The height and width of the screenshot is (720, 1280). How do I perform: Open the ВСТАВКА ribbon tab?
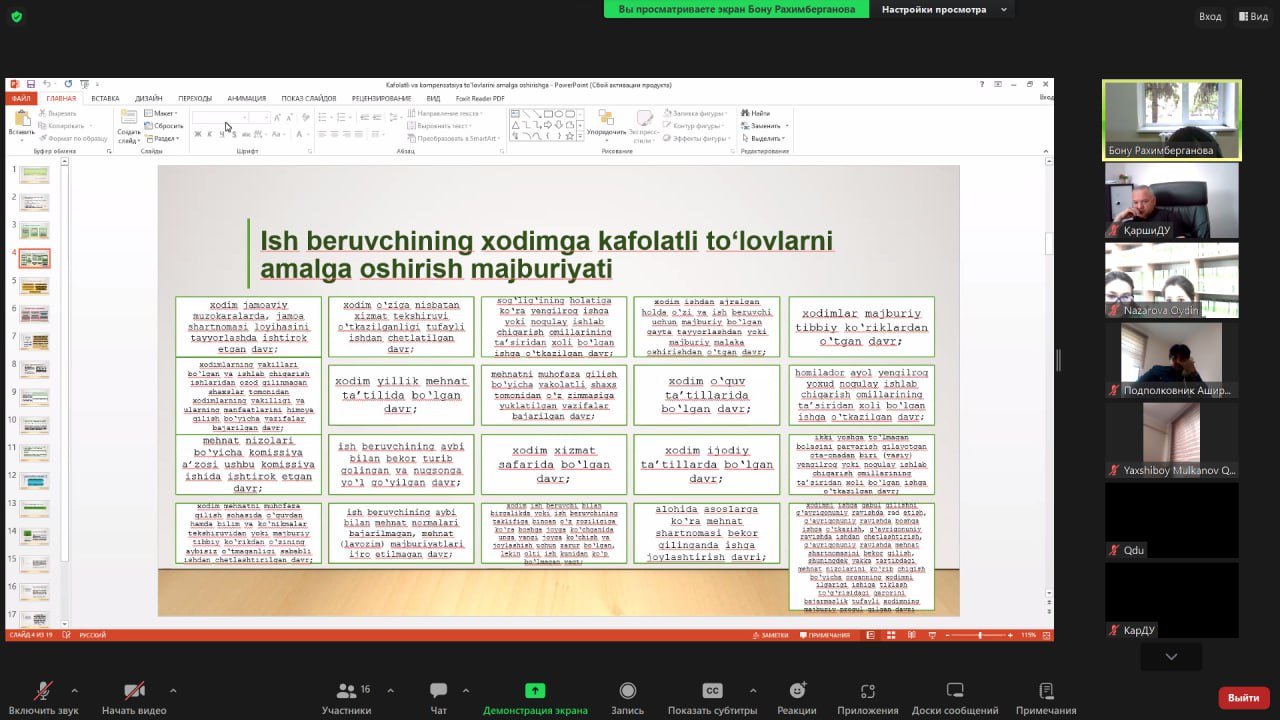105,98
